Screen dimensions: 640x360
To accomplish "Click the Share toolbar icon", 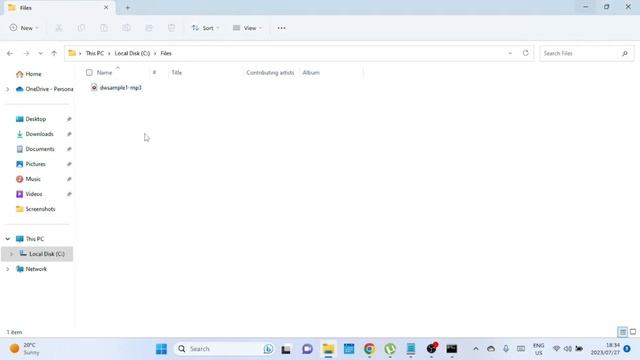I will coord(149,28).
